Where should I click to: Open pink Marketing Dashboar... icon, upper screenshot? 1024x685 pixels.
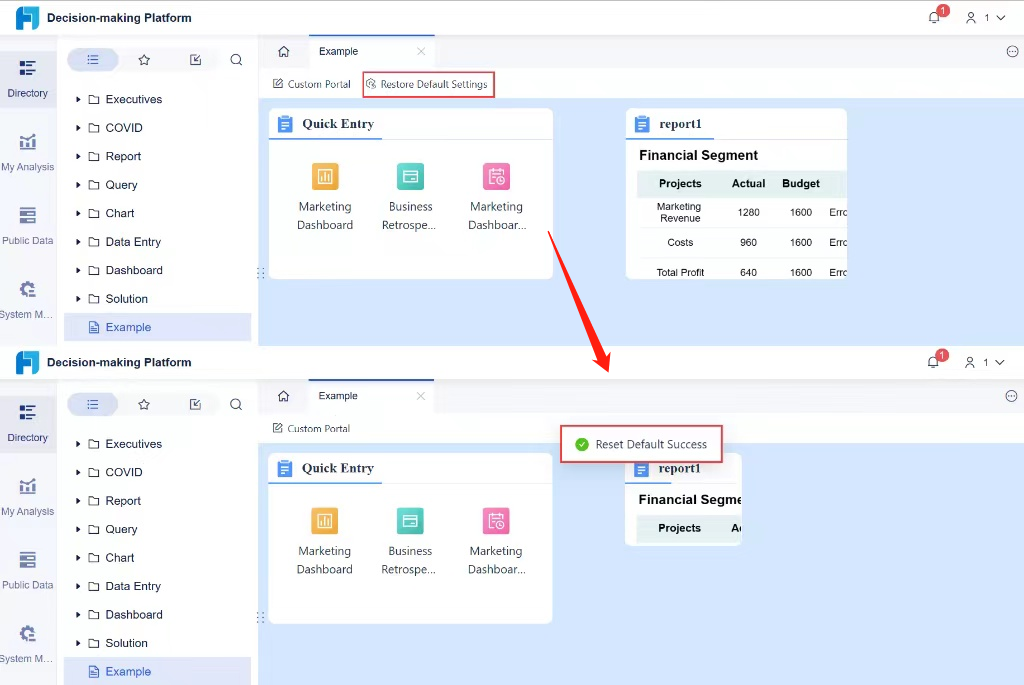click(496, 176)
